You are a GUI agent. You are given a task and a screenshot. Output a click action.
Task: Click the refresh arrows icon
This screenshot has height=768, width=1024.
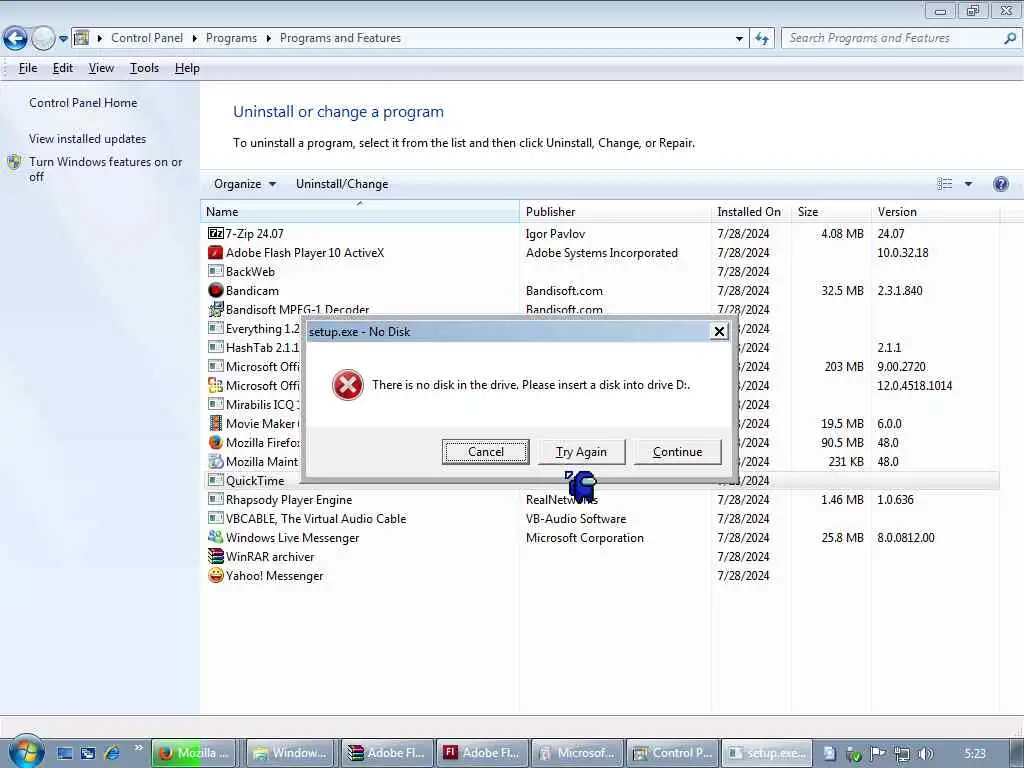[761, 39]
